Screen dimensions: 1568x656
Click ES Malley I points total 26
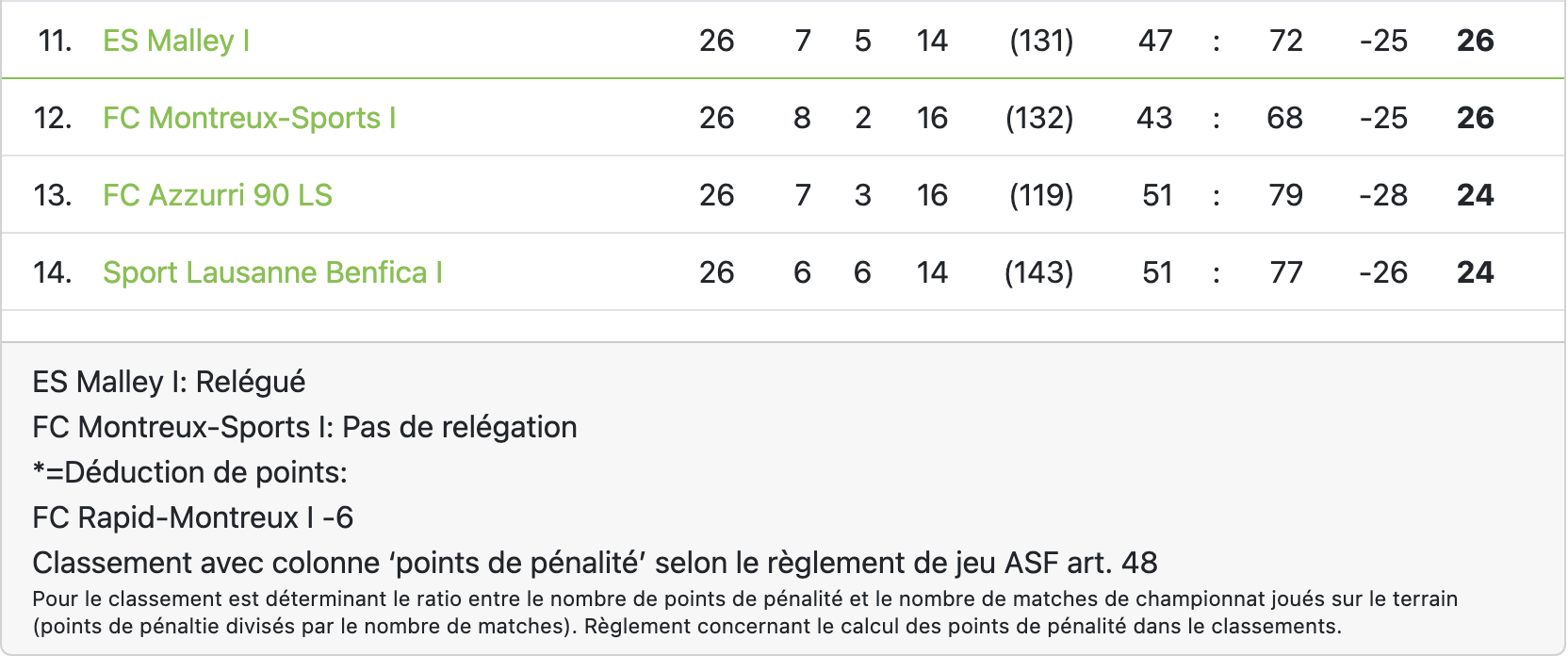[x=1476, y=41]
